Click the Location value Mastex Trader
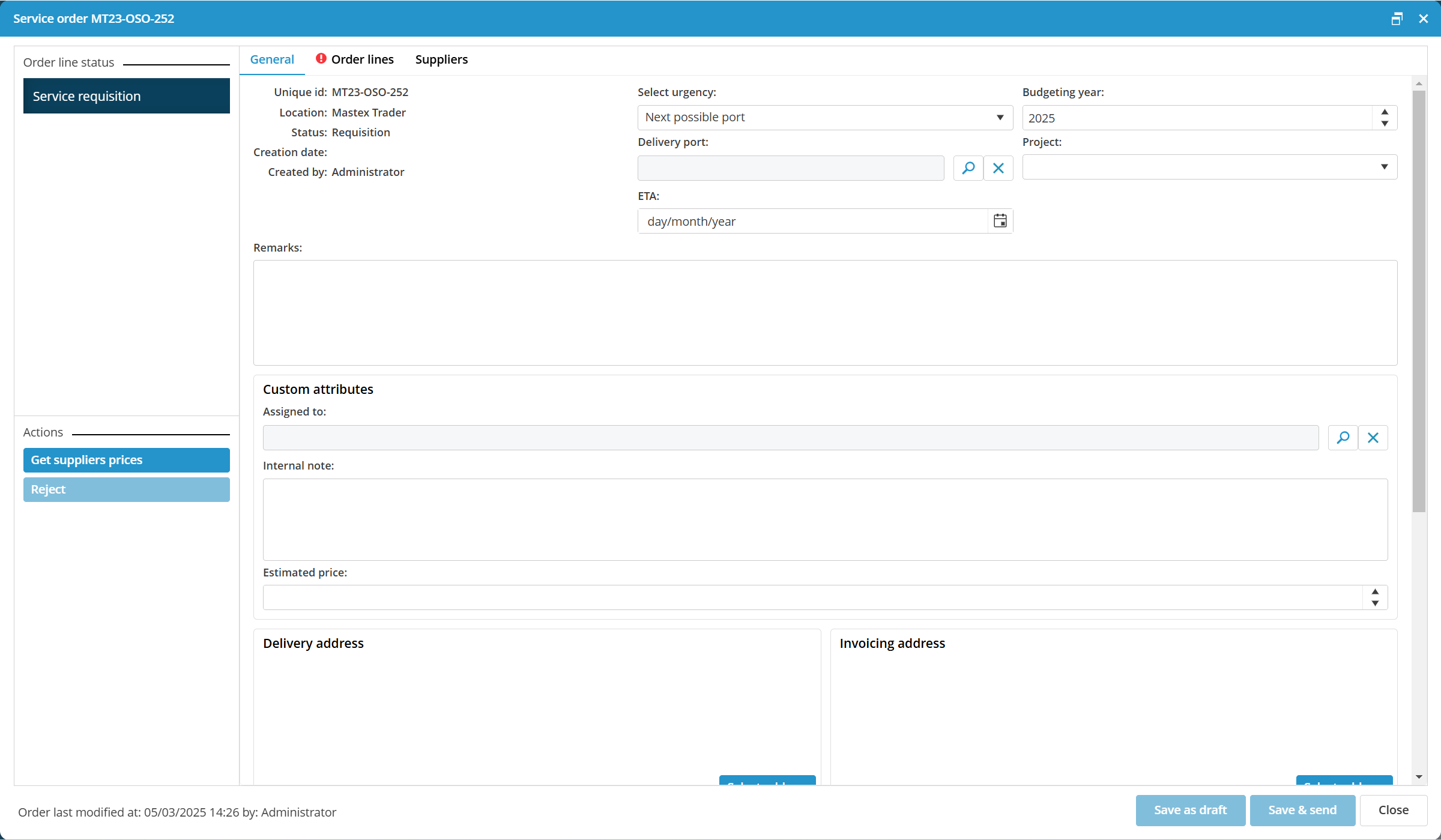The width and height of the screenshot is (1441, 840). (369, 112)
